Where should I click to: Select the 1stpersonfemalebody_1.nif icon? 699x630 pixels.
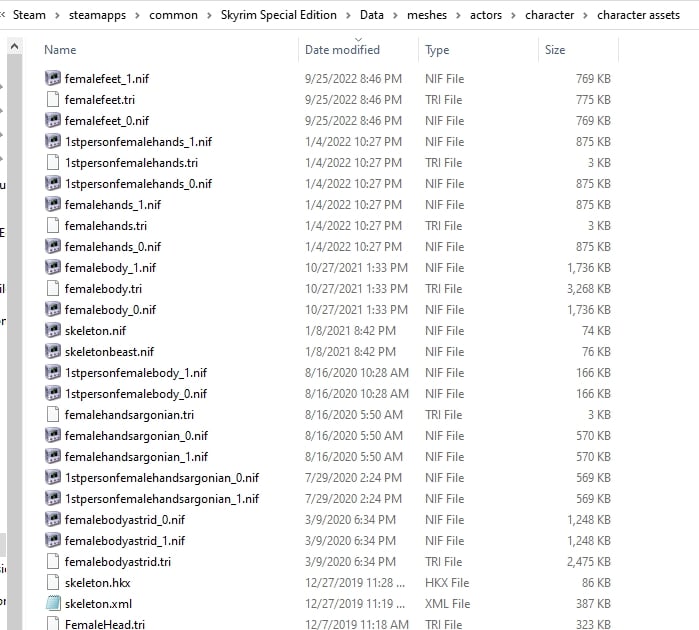tap(53, 372)
